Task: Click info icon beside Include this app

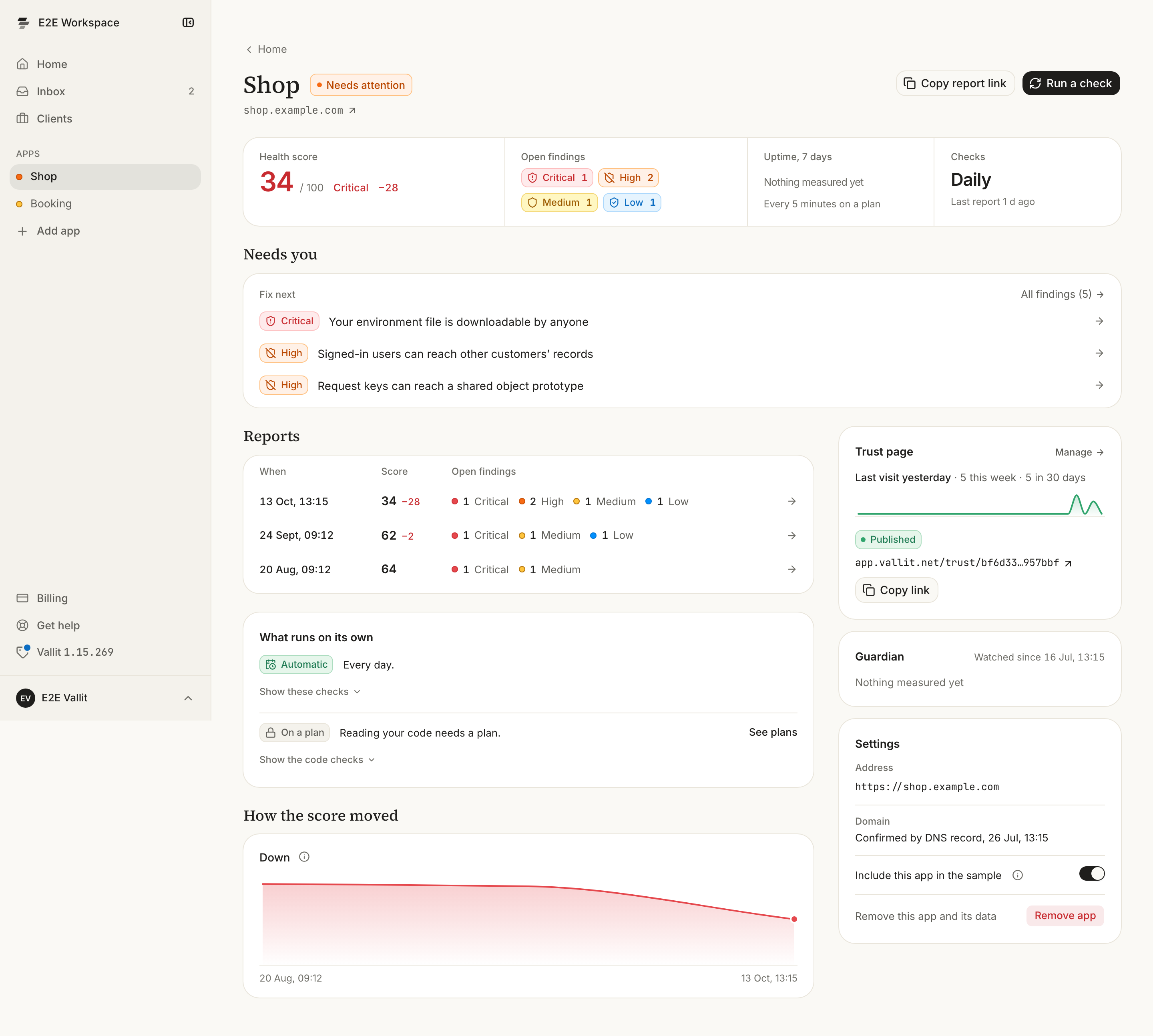Action: (x=1018, y=875)
